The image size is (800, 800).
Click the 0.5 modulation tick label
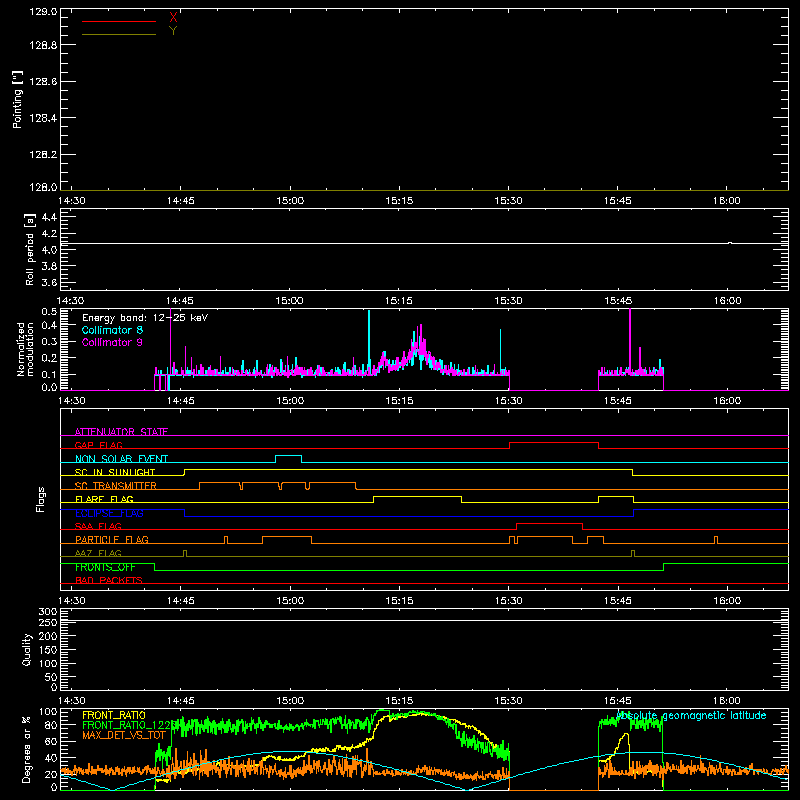(49, 312)
